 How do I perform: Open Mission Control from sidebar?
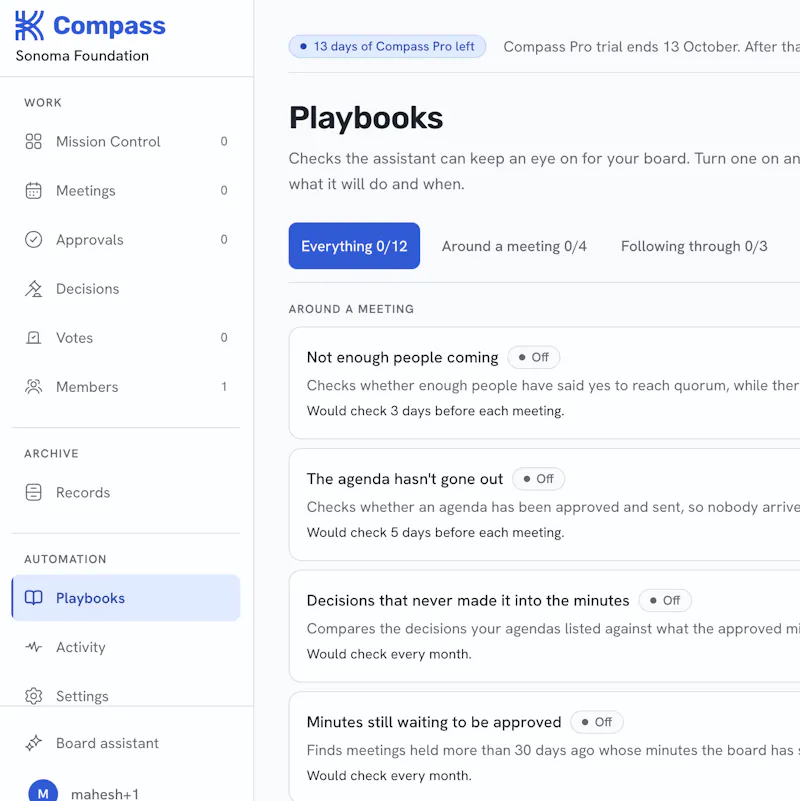(126, 142)
